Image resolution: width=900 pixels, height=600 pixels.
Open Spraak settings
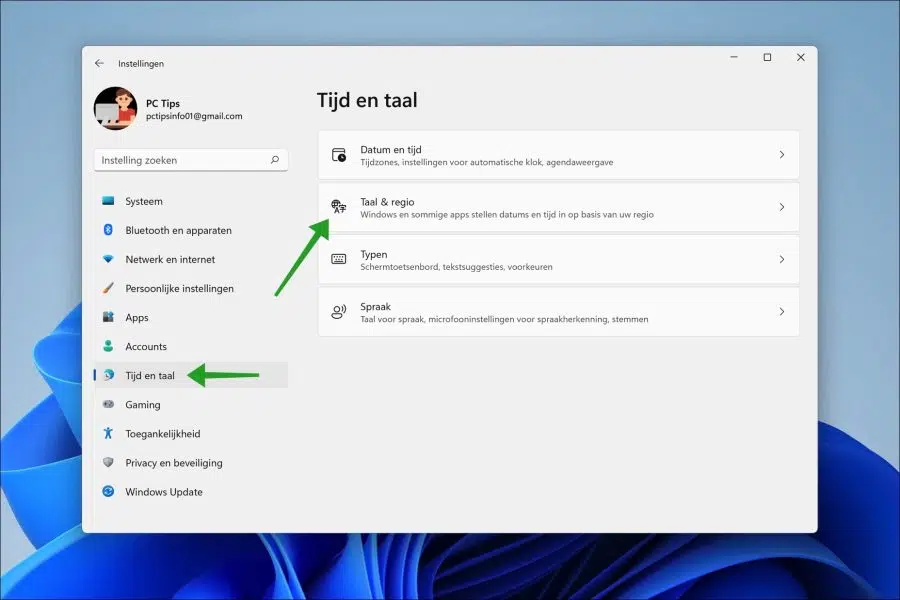click(558, 312)
